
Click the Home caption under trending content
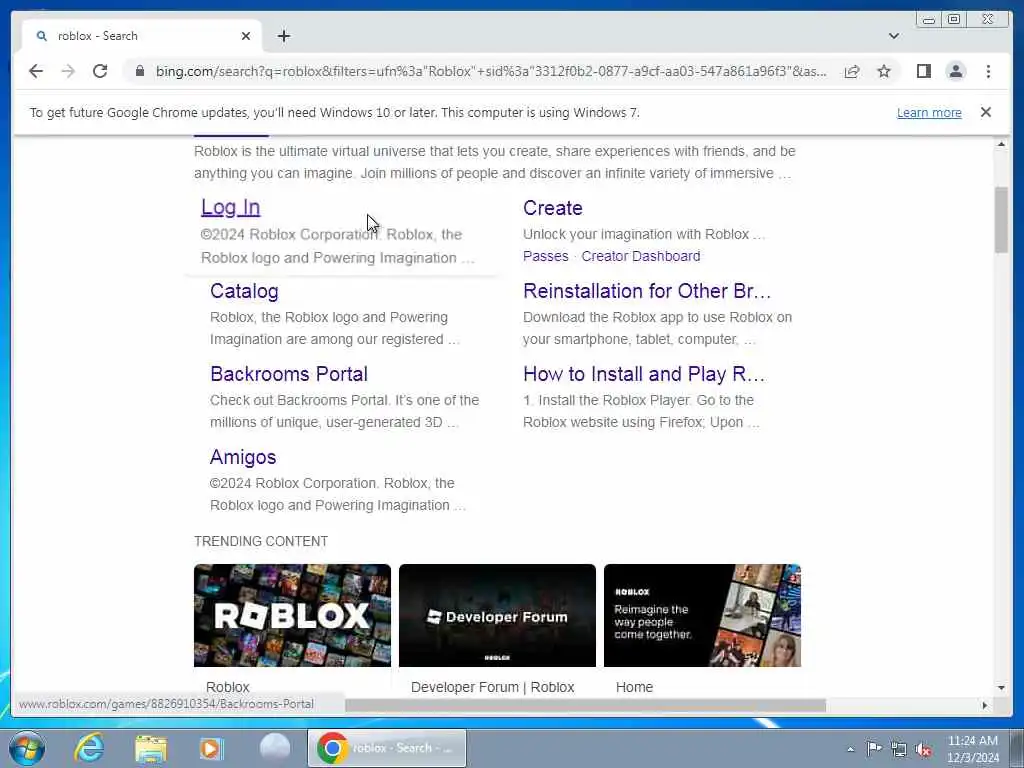pos(634,687)
